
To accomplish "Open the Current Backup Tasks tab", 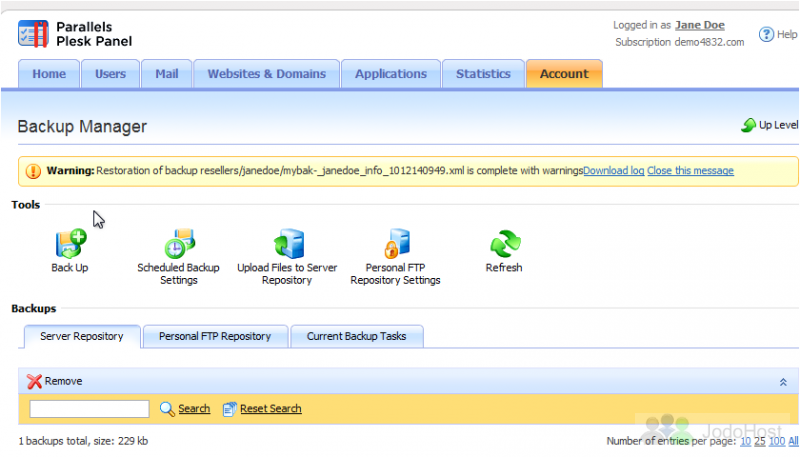I will [356, 337].
